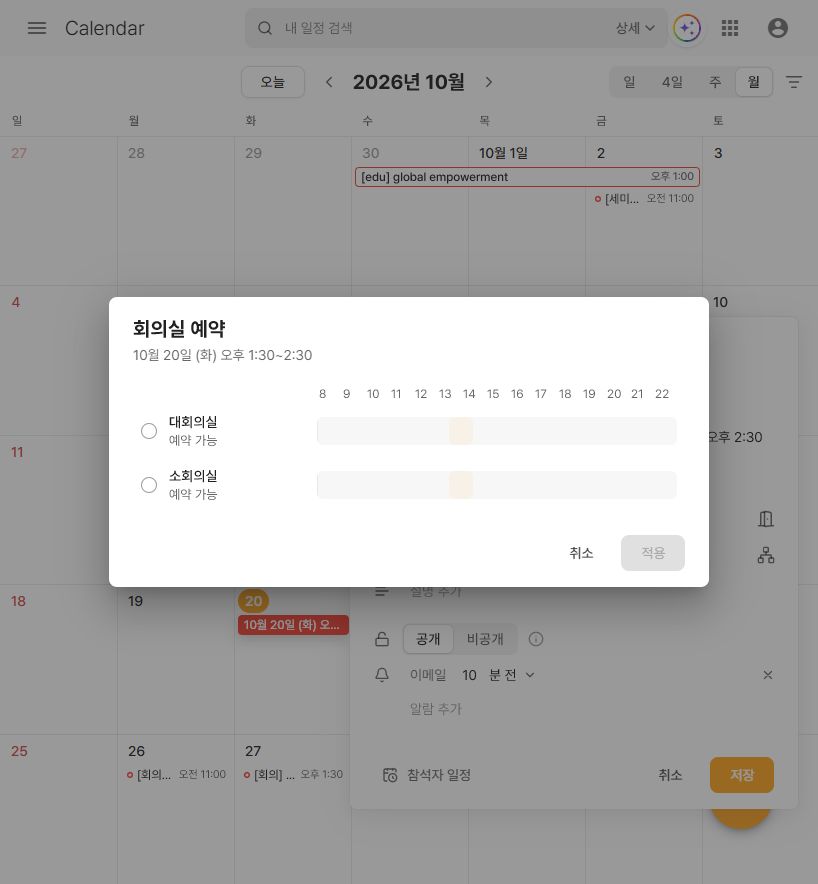Switch to the 월 month view
818x884 pixels.
click(x=754, y=82)
